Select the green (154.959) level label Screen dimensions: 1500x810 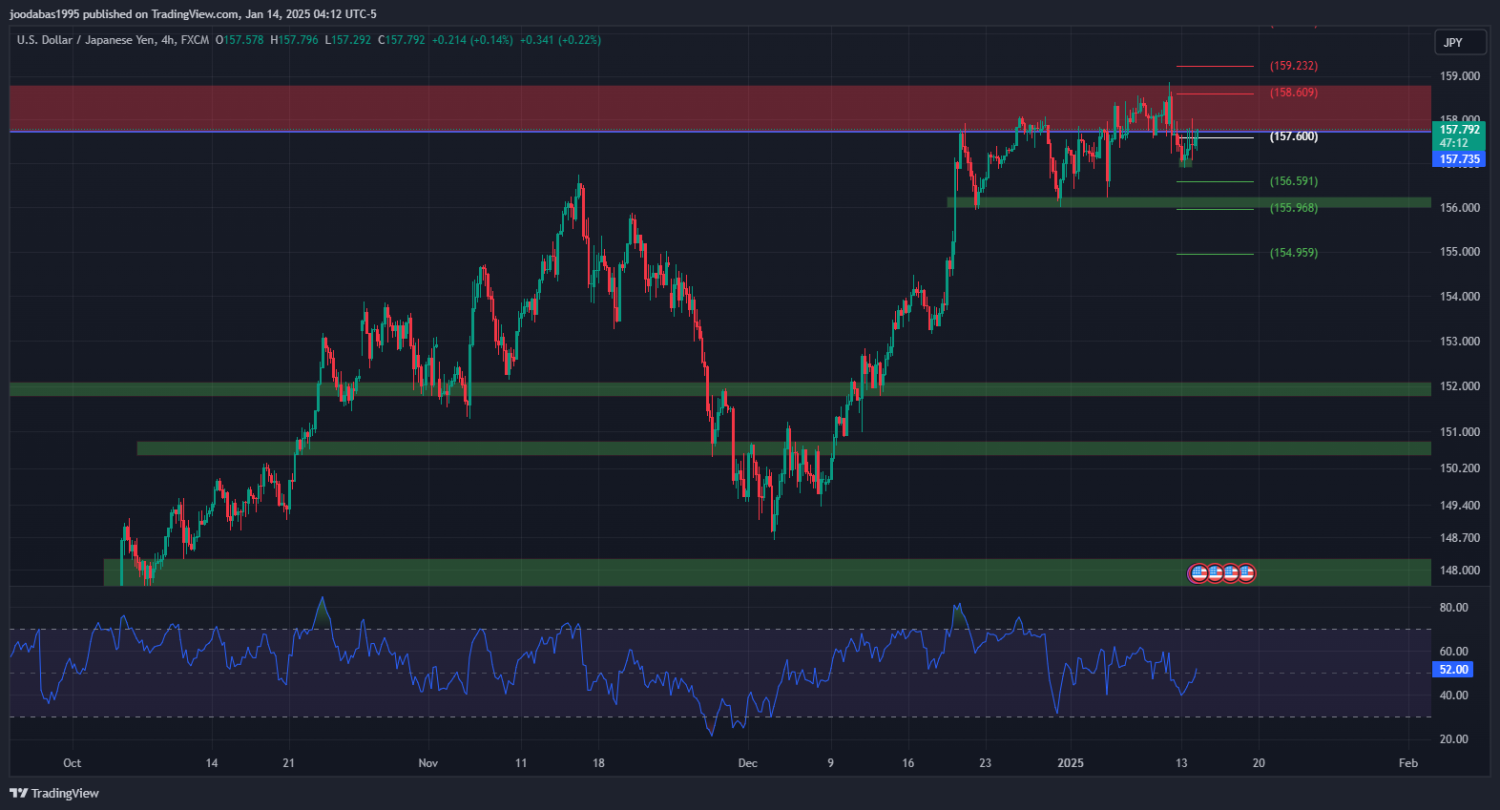1294,253
